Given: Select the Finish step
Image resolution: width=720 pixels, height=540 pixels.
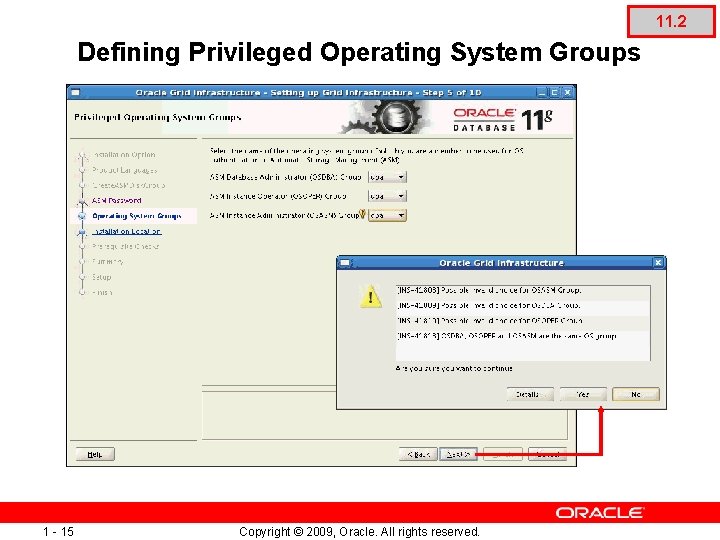Looking at the screenshot, I should click(x=102, y=292).
